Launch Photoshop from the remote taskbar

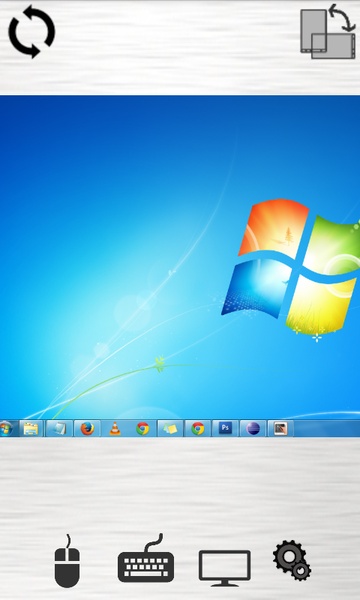(225, 428)
